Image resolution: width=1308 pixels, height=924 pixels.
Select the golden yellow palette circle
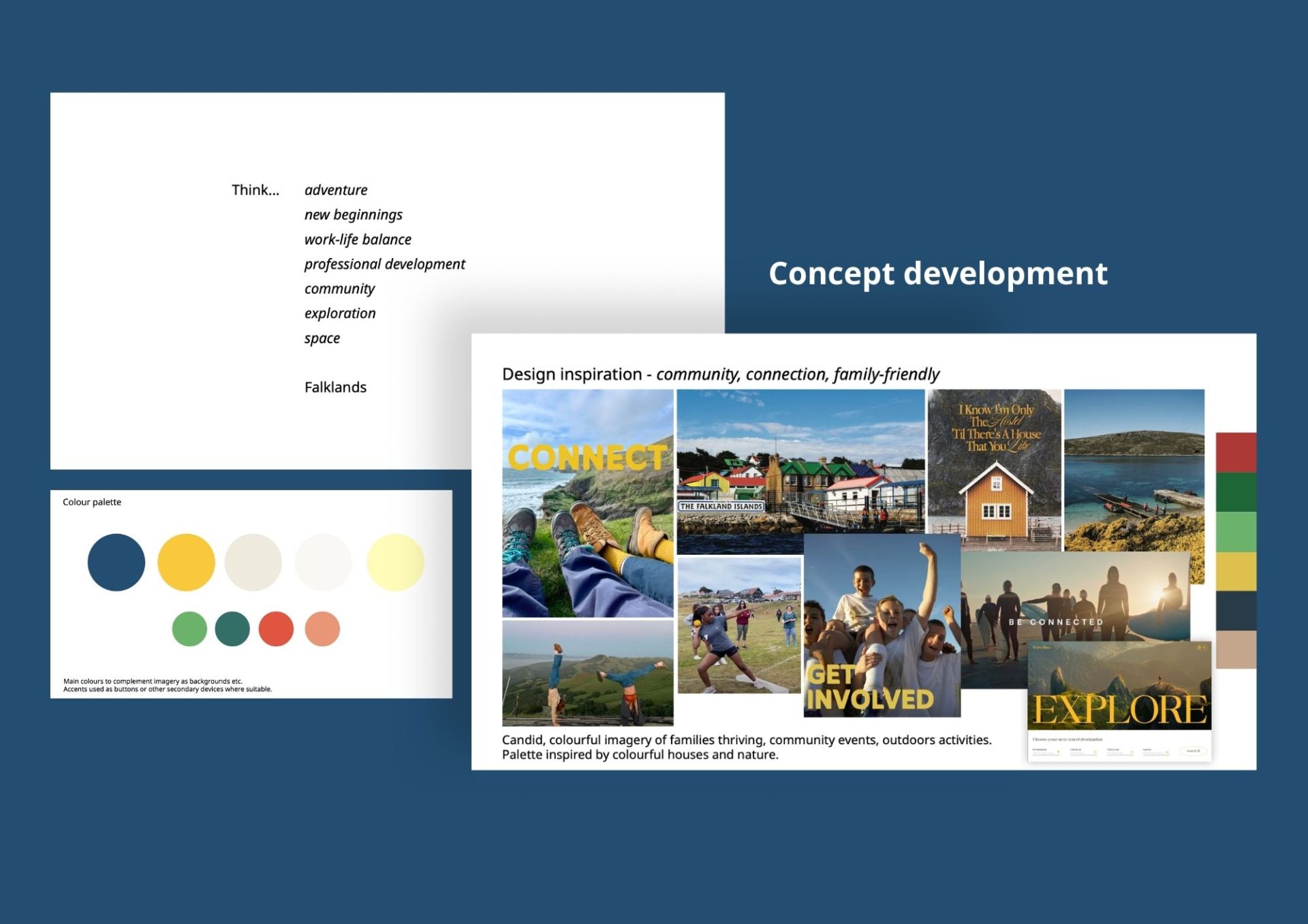[186, 562]
